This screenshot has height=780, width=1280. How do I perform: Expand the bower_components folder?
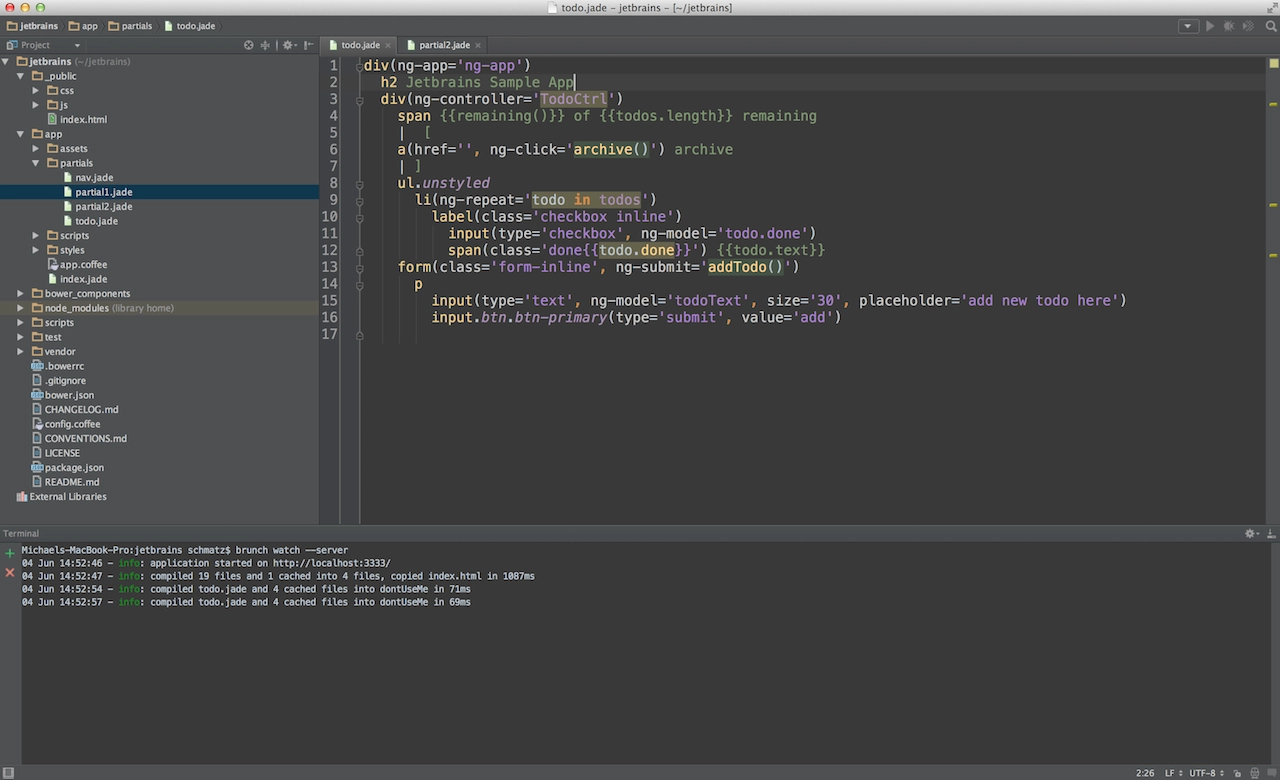(x=21, y=294)
